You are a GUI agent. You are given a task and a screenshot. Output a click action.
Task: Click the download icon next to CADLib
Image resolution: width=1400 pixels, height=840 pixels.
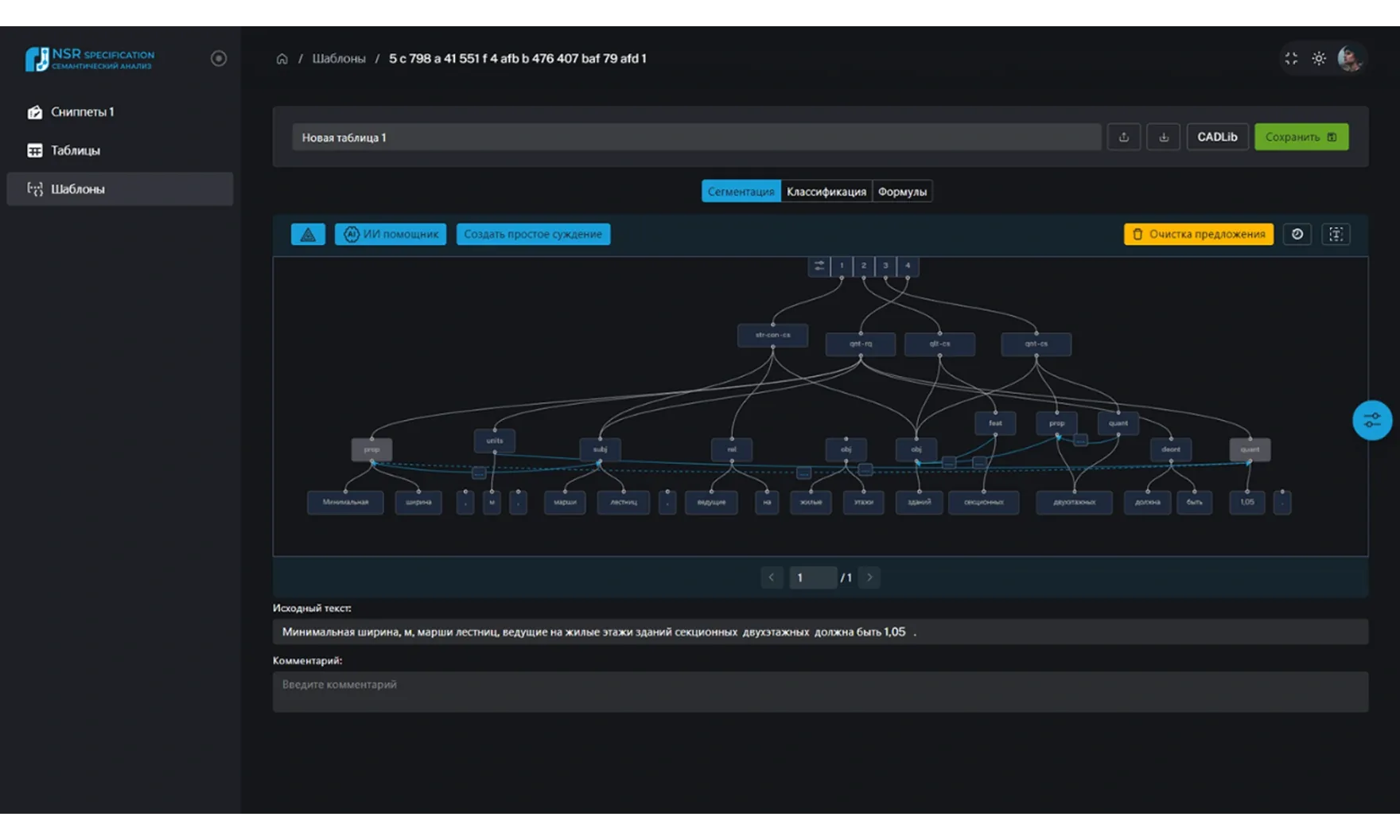click(1163, 137)
